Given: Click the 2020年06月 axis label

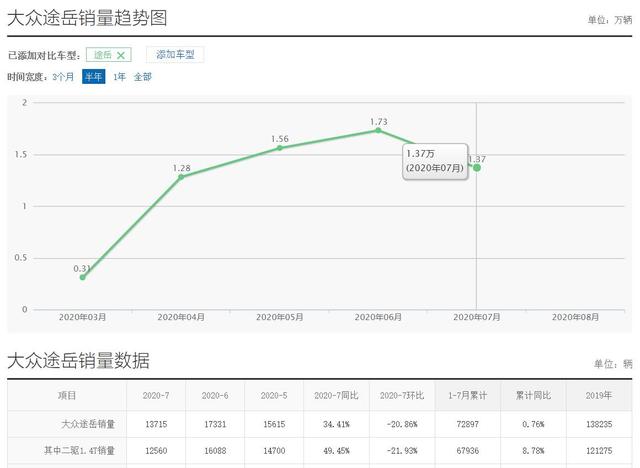Looking at the screenshot, I should point(378,317).
